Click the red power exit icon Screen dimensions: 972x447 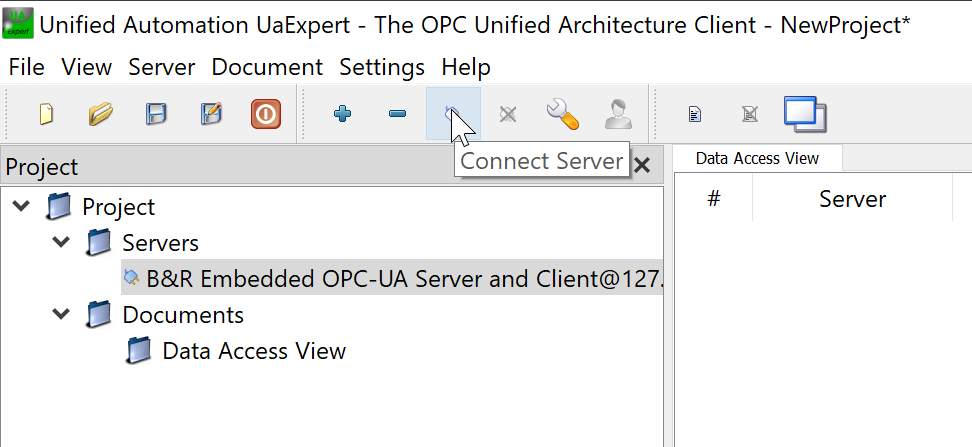point(266,114)
